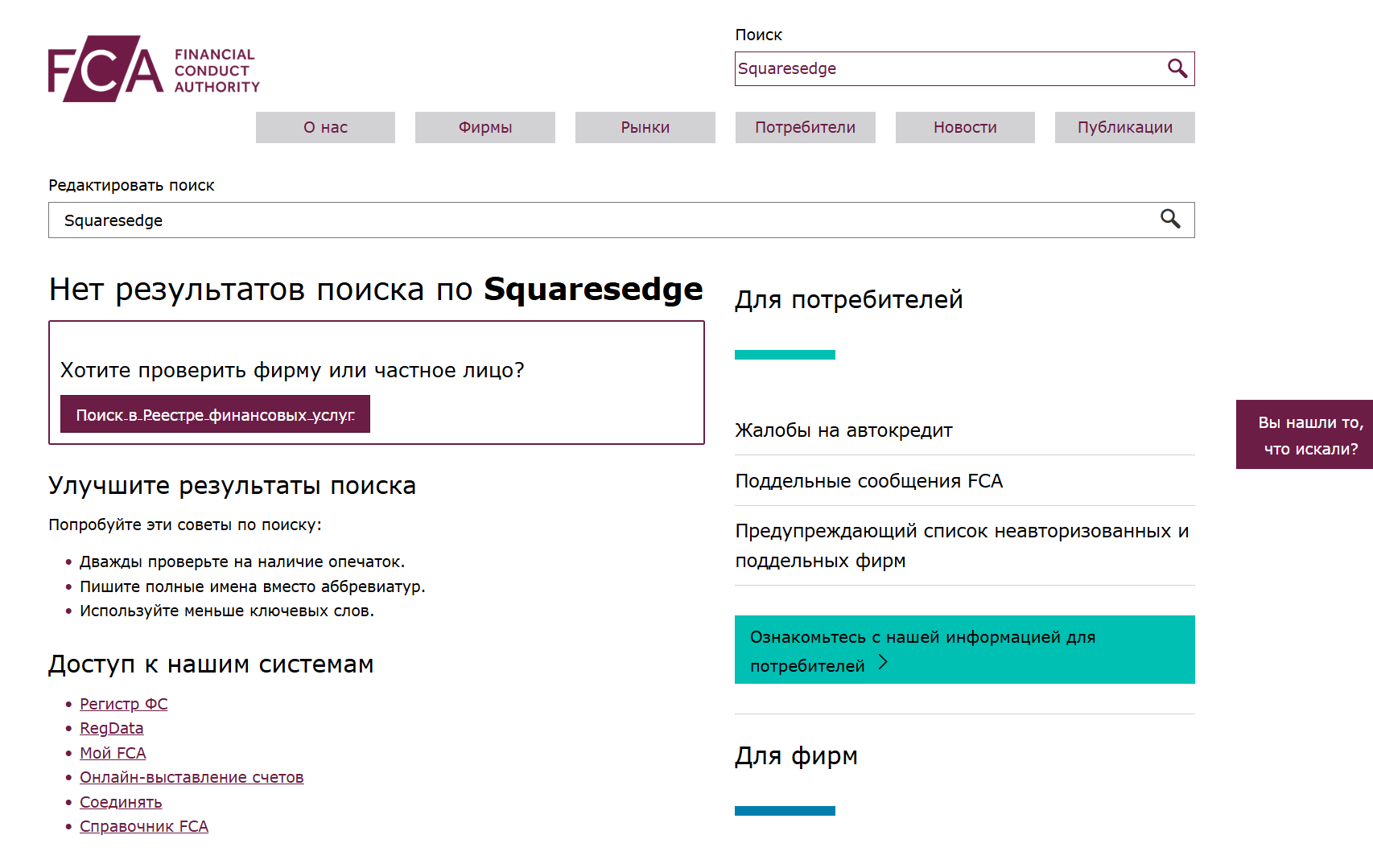Open the «Жалобы на автокредит» link
This screenshot has height=868, width=1373.
[843, 431]
